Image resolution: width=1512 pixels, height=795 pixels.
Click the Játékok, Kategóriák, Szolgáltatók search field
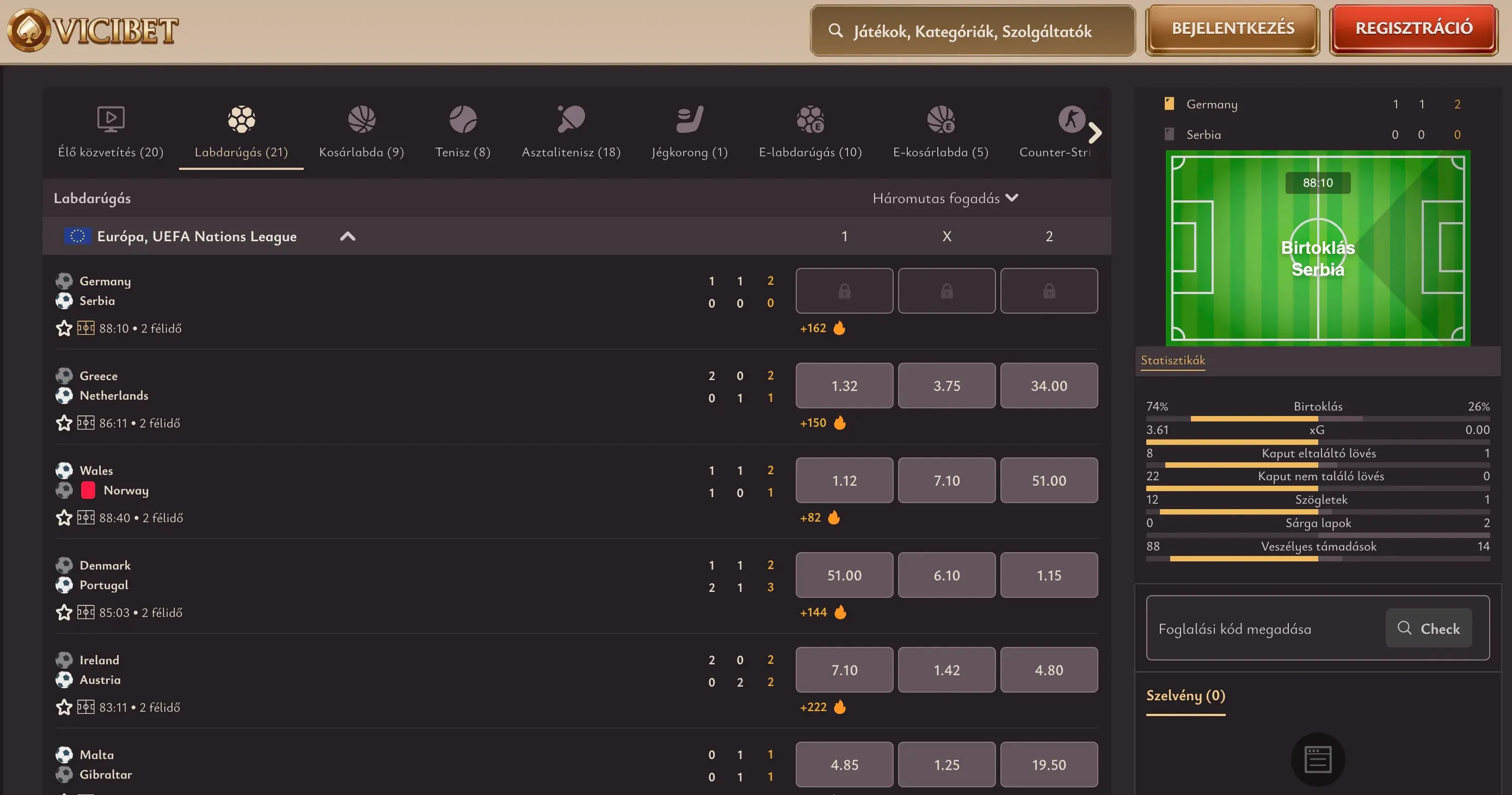point(973,31)
